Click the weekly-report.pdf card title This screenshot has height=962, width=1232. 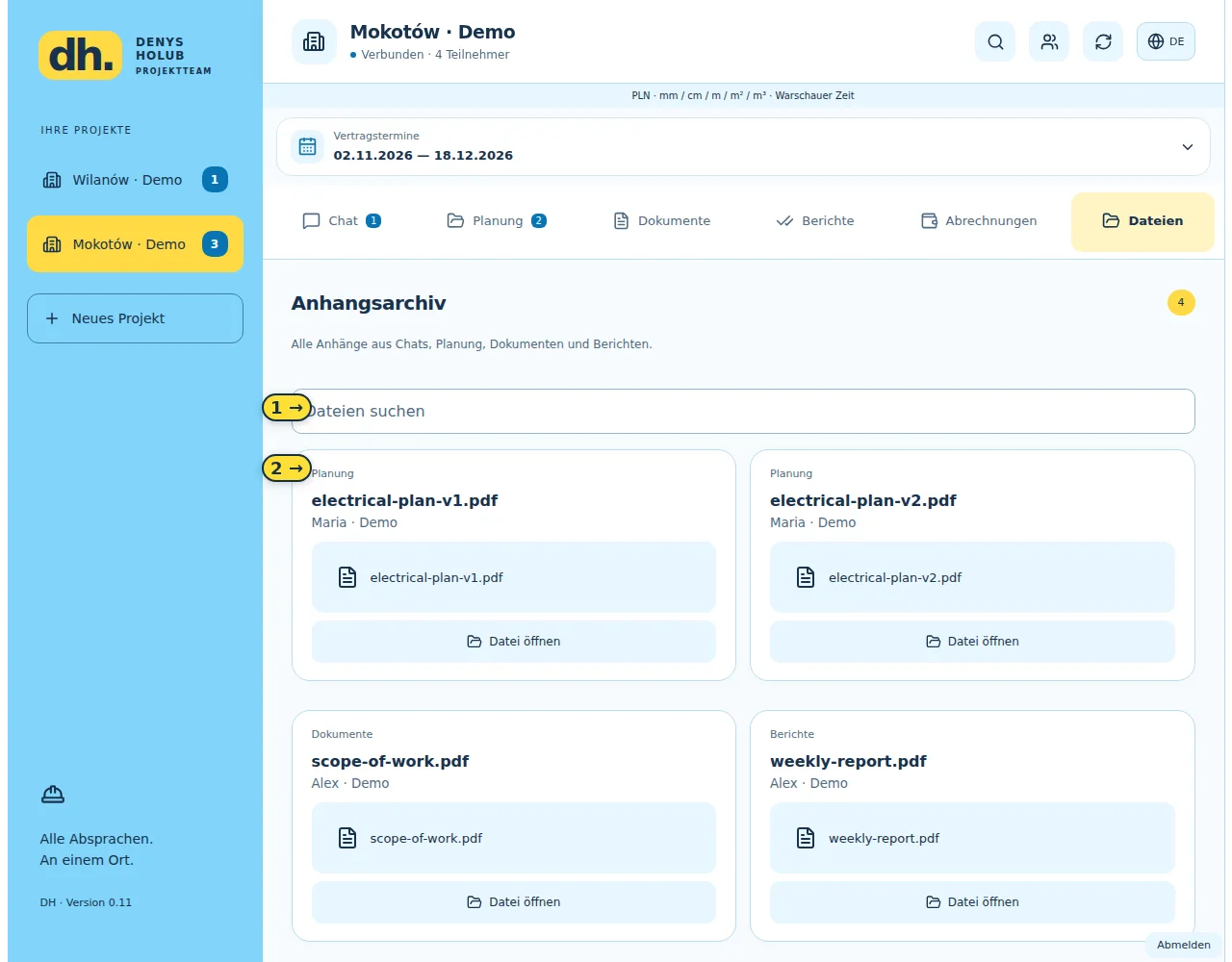848,761
